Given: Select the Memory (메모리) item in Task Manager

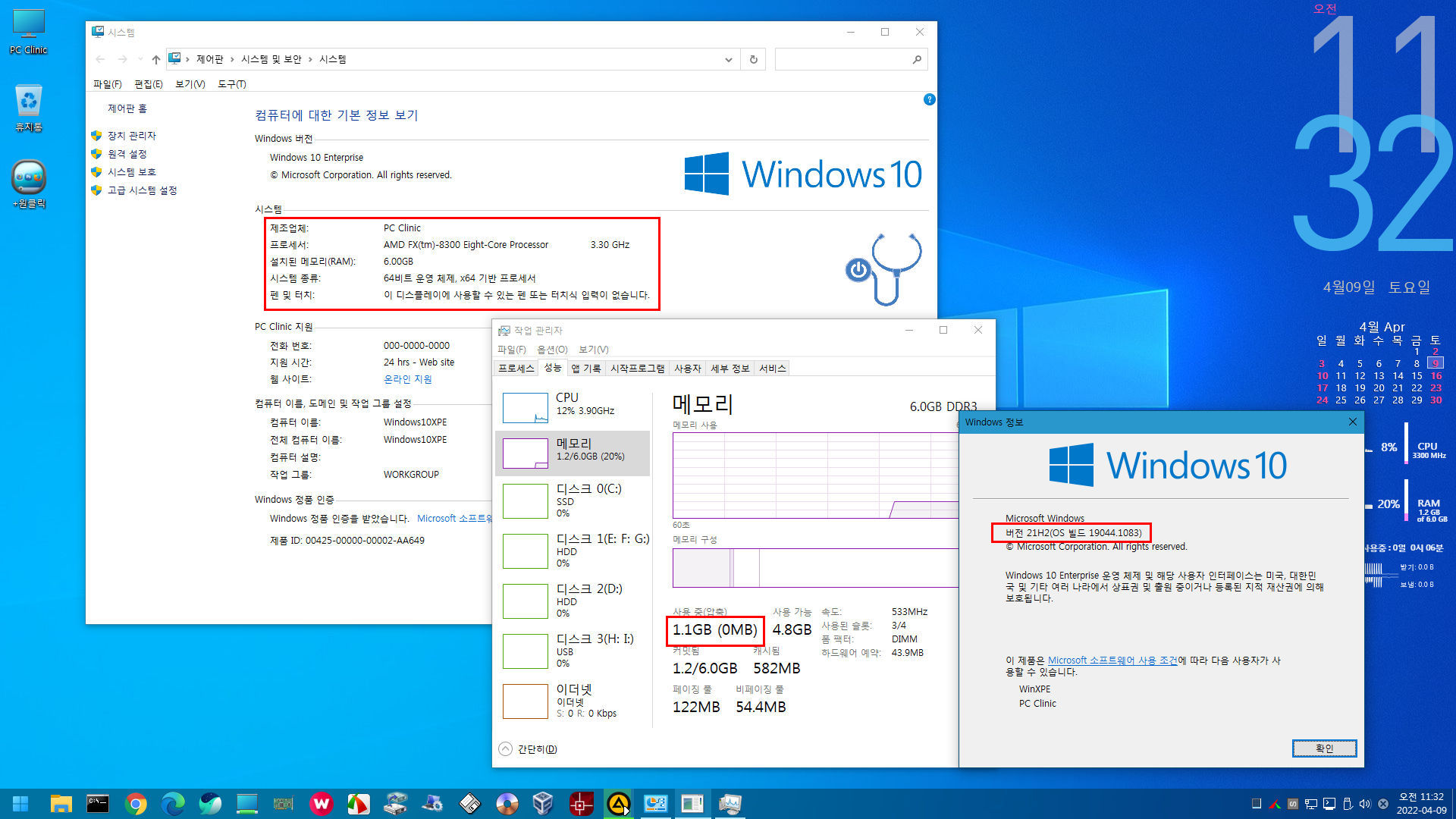Looking at the screenshot, I should pyautogui.click(x=573, y=453).
